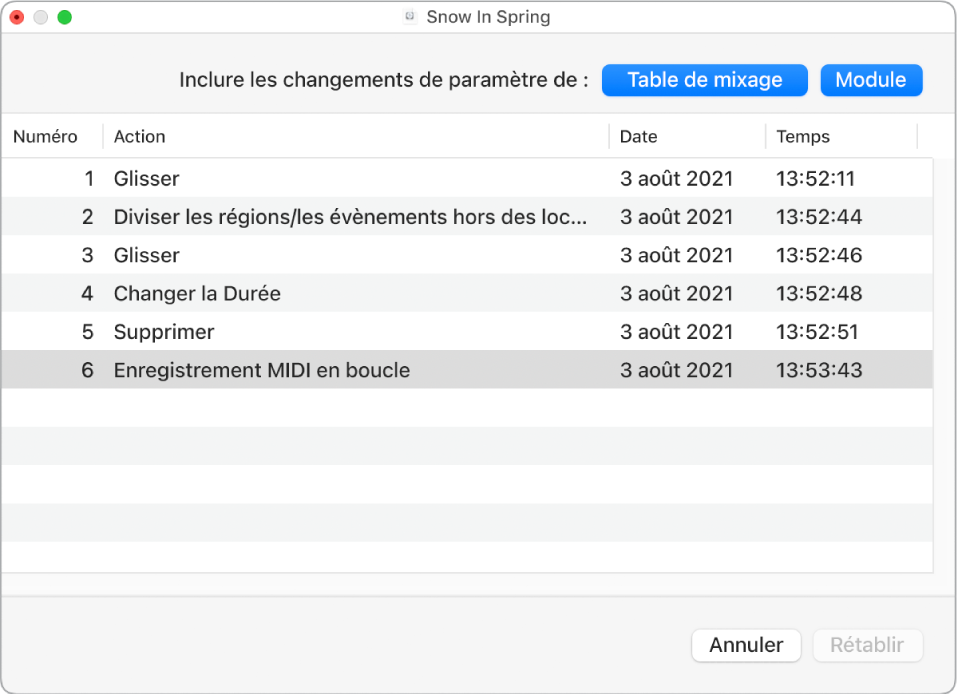Viewport: 958px width, 694px height.
Task: Select step 3 labeled Glisser
Action: pos(146,255)
